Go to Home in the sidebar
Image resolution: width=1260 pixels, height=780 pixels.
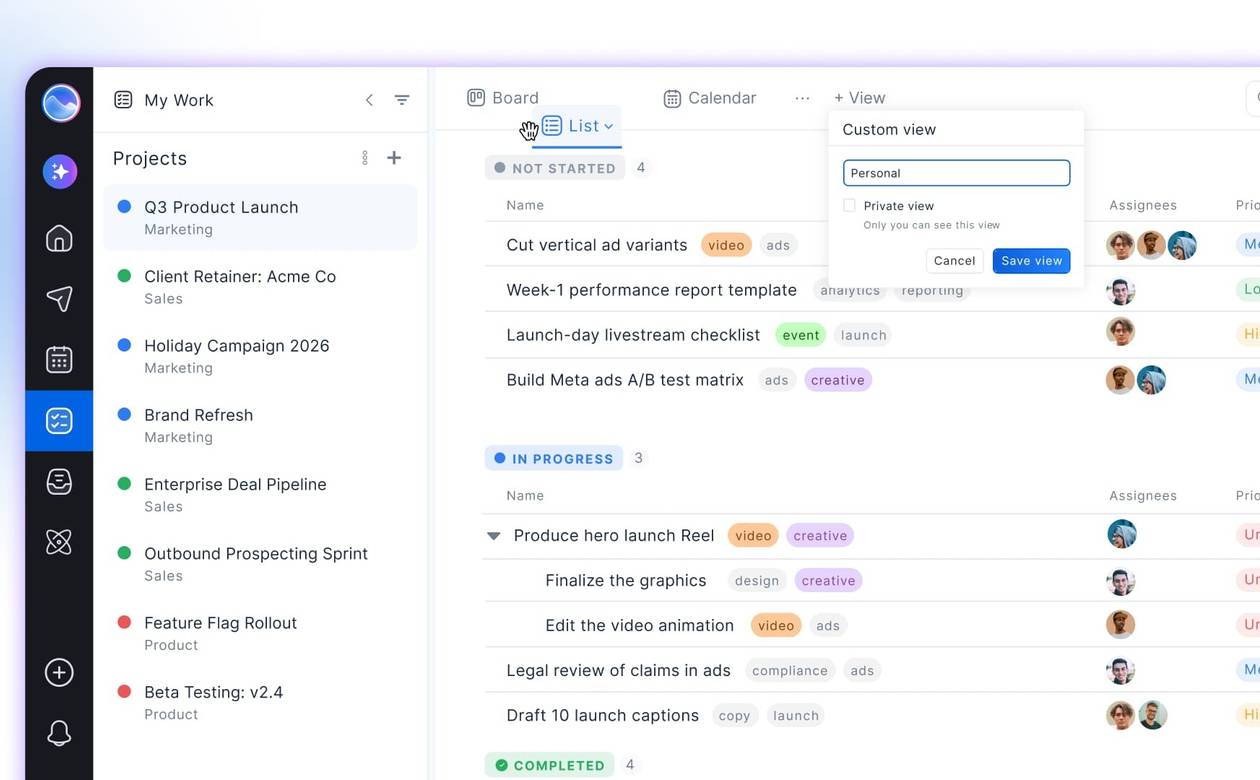point(59,238)
